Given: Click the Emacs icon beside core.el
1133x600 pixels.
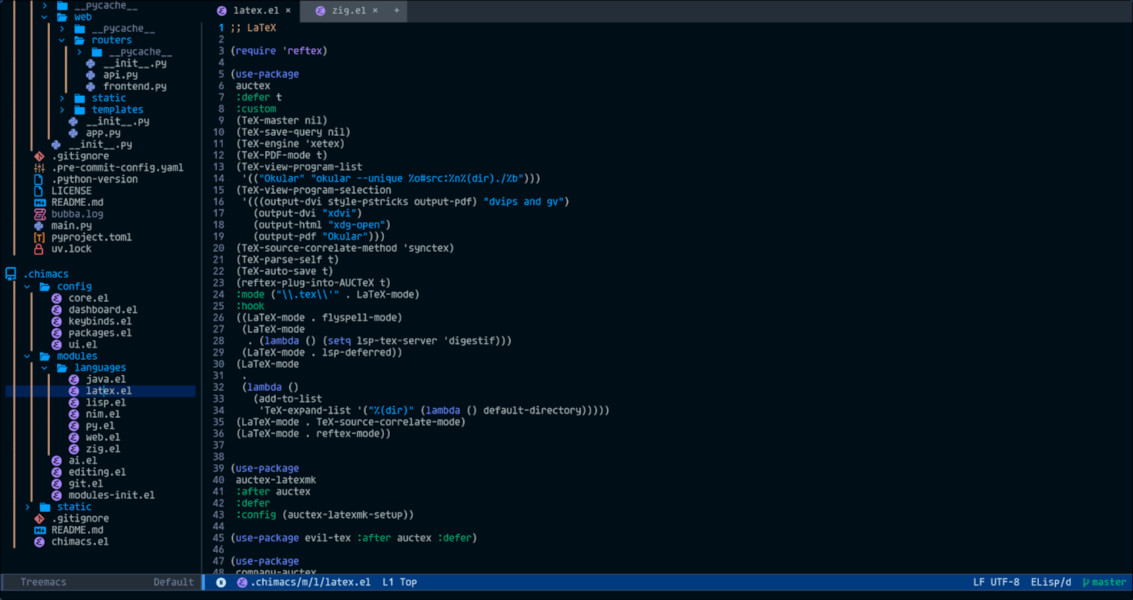Looking at the screenshot, I should tap(58, 298).
